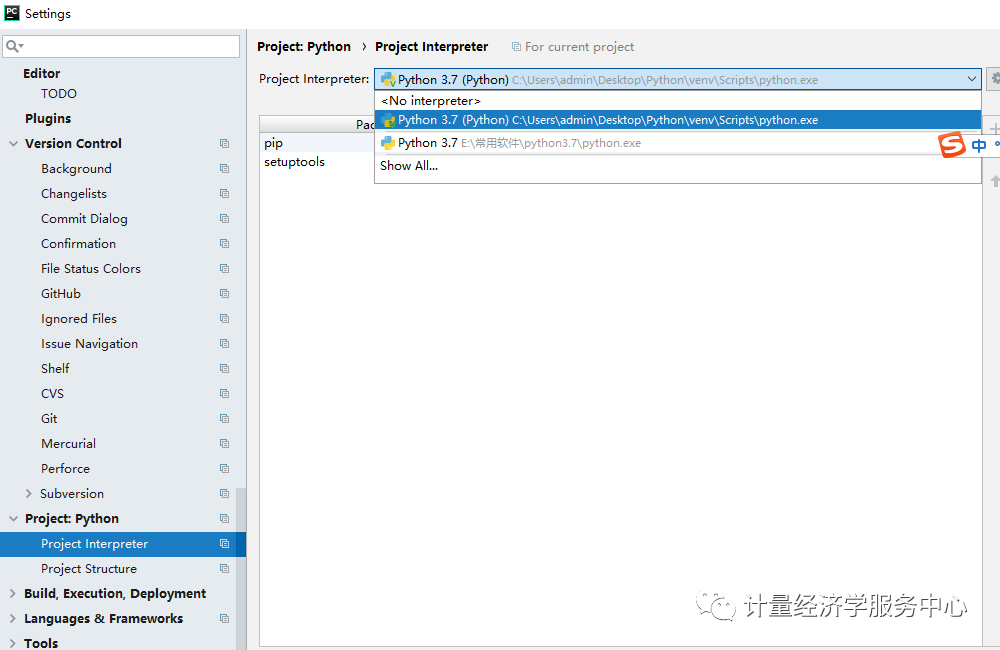Image resolution: width=1000 pixels, height=650 pixels.
Task: Expand the Subversion tree node
Action: tap(28, 493)
